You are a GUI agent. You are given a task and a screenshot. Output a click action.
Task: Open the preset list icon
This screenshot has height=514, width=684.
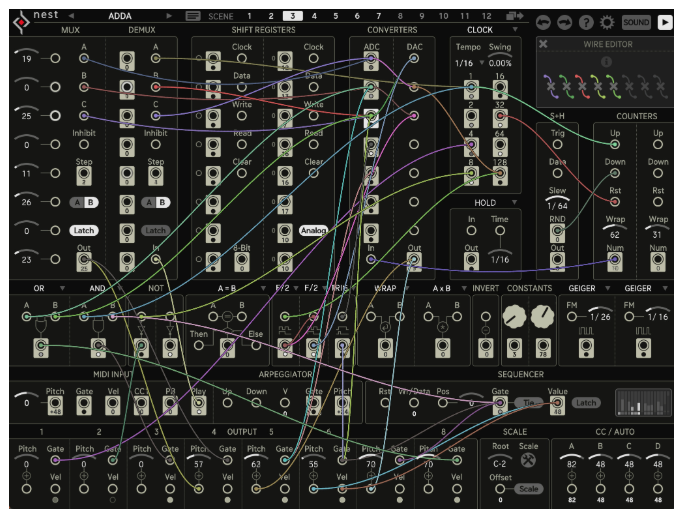[x=193, y=16]
